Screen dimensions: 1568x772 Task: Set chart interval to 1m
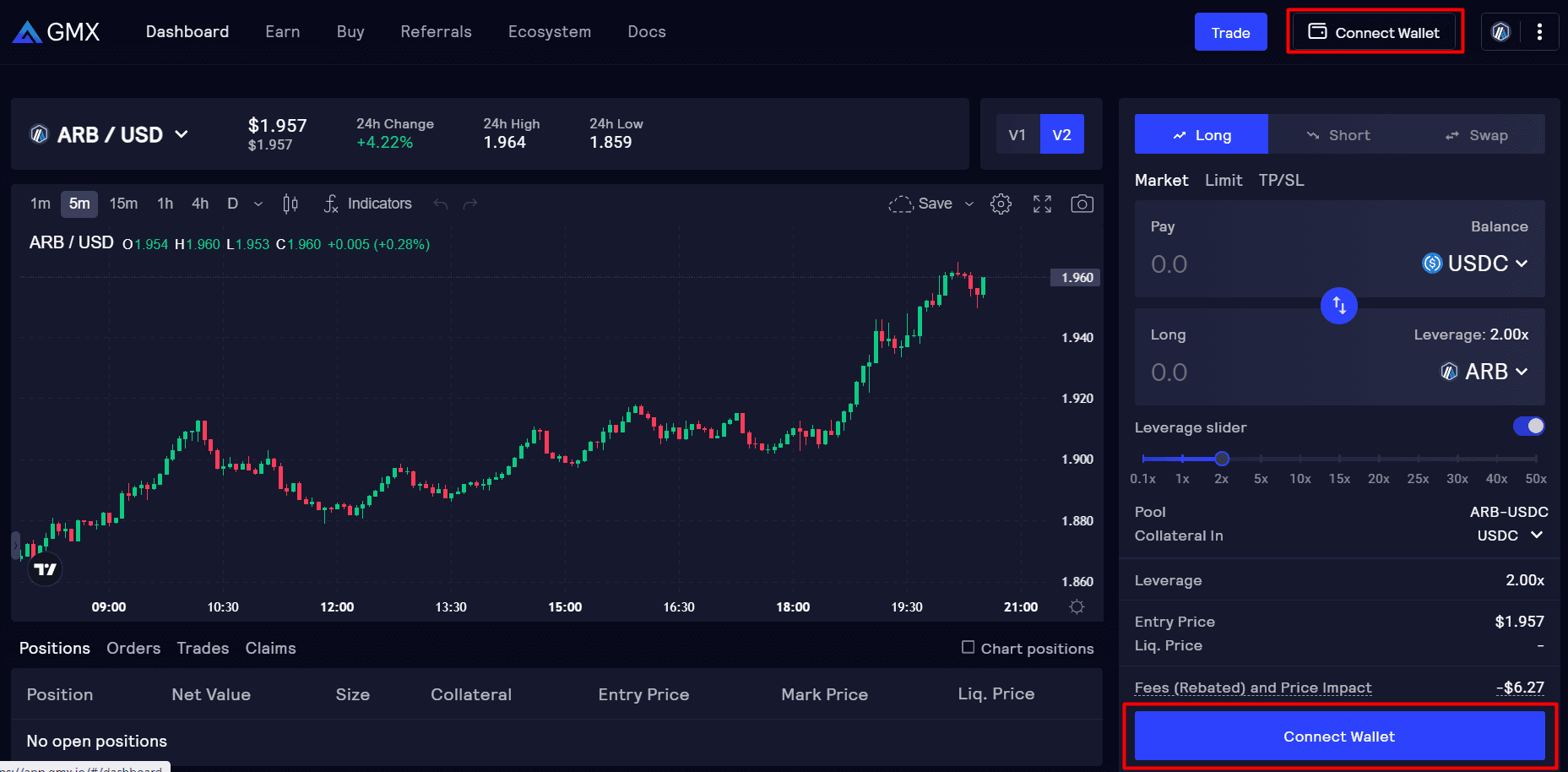(x=41, y=204)
